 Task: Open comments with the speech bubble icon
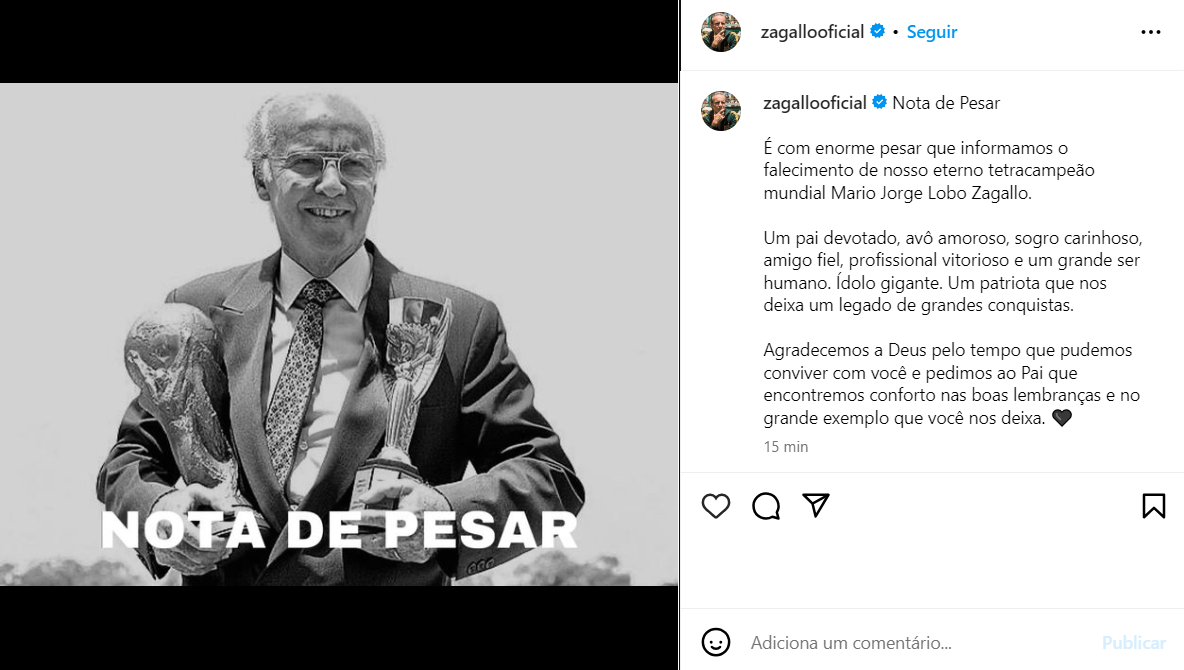766,505
